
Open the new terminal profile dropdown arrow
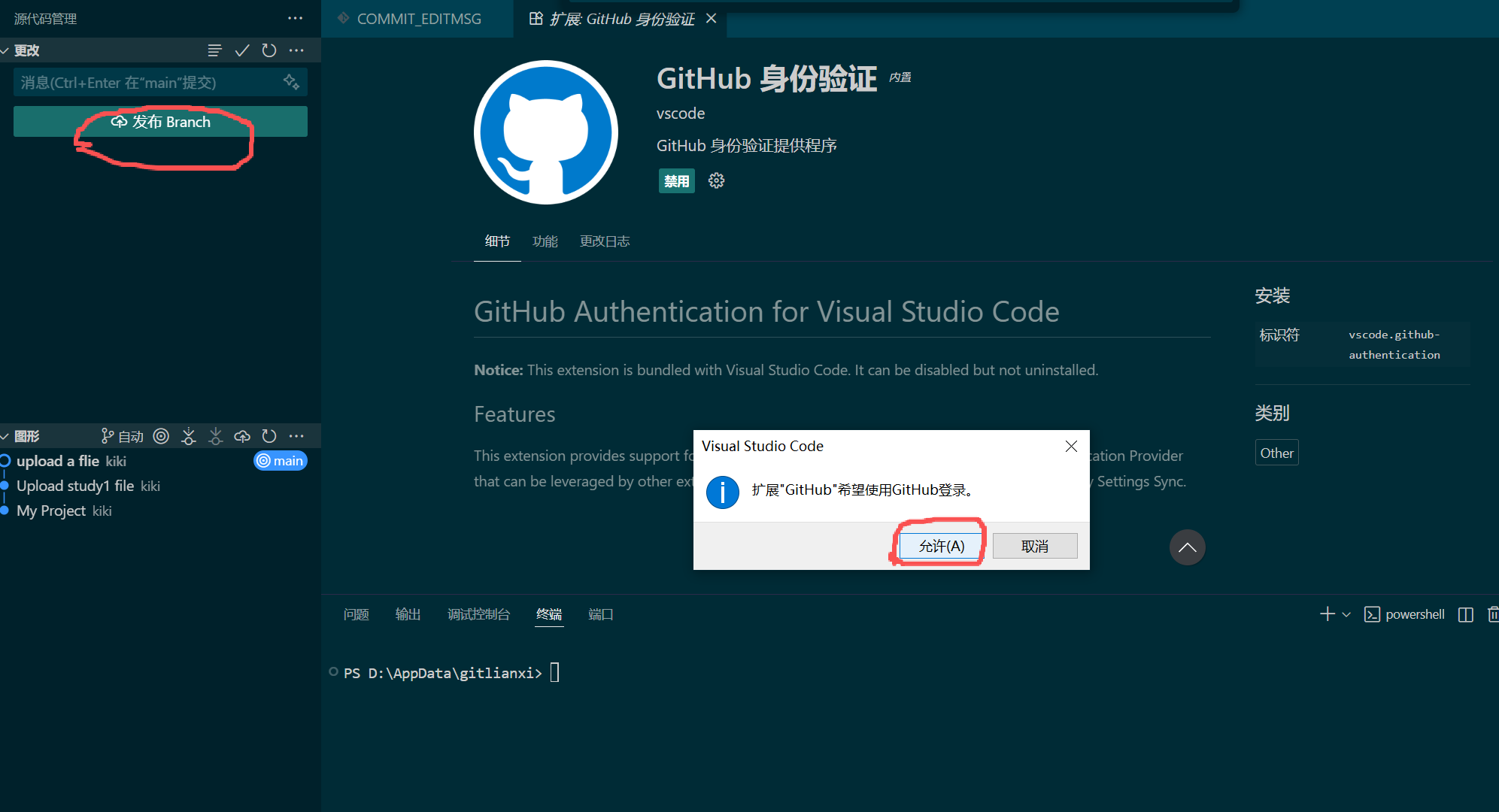(1346, 614)
